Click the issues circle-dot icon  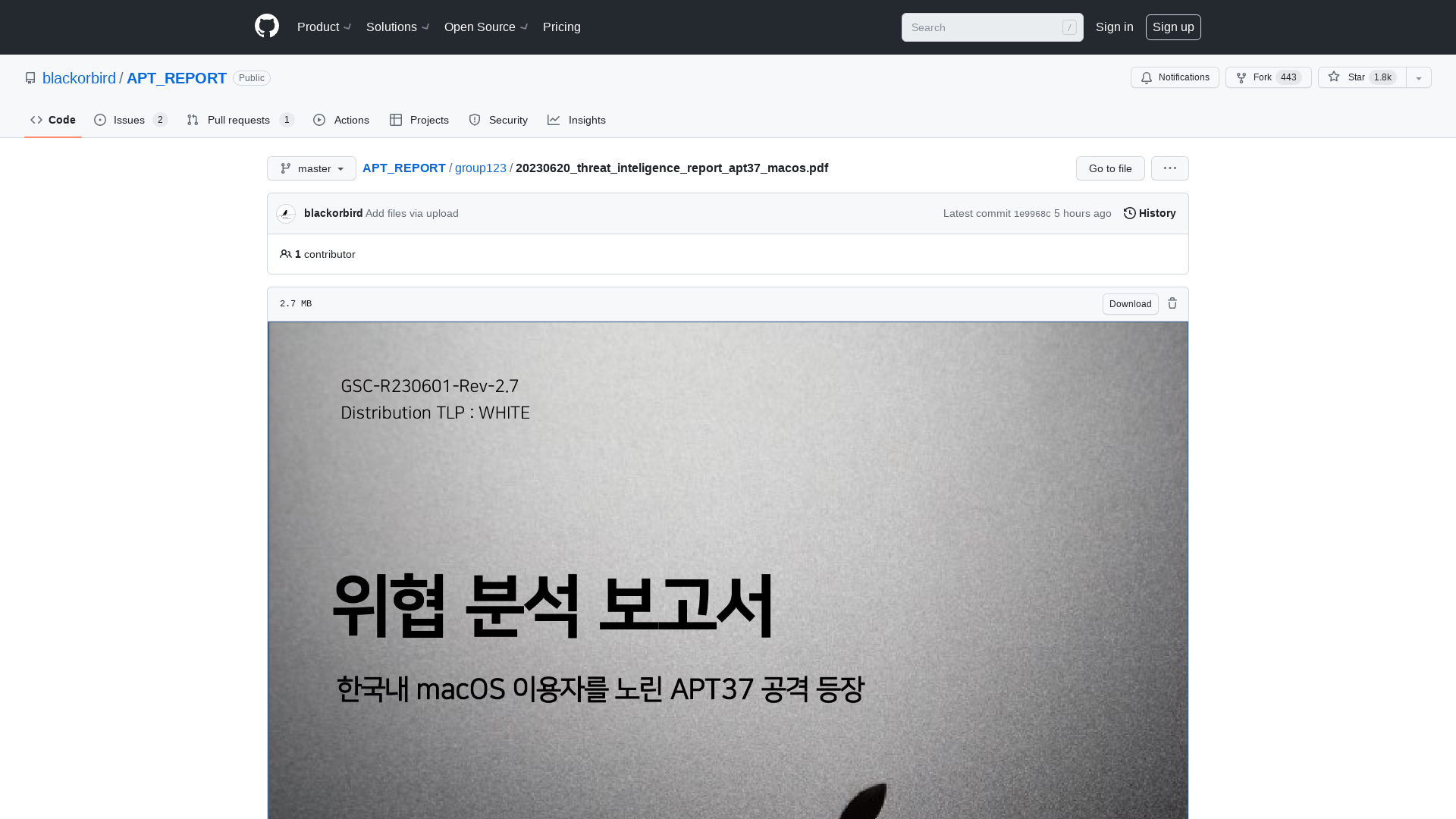(x=101, y=120)
